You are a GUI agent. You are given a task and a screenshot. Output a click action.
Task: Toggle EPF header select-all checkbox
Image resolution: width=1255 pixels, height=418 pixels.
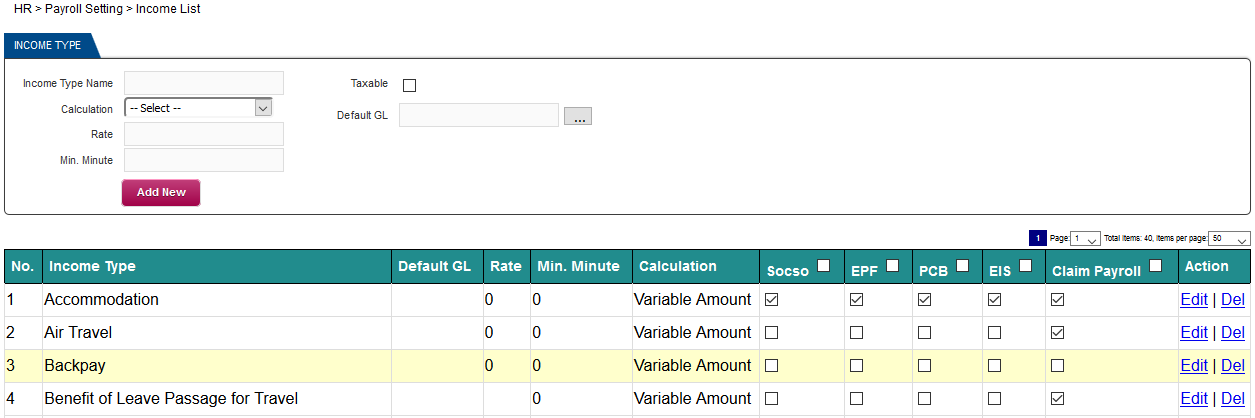pos(892,266)
